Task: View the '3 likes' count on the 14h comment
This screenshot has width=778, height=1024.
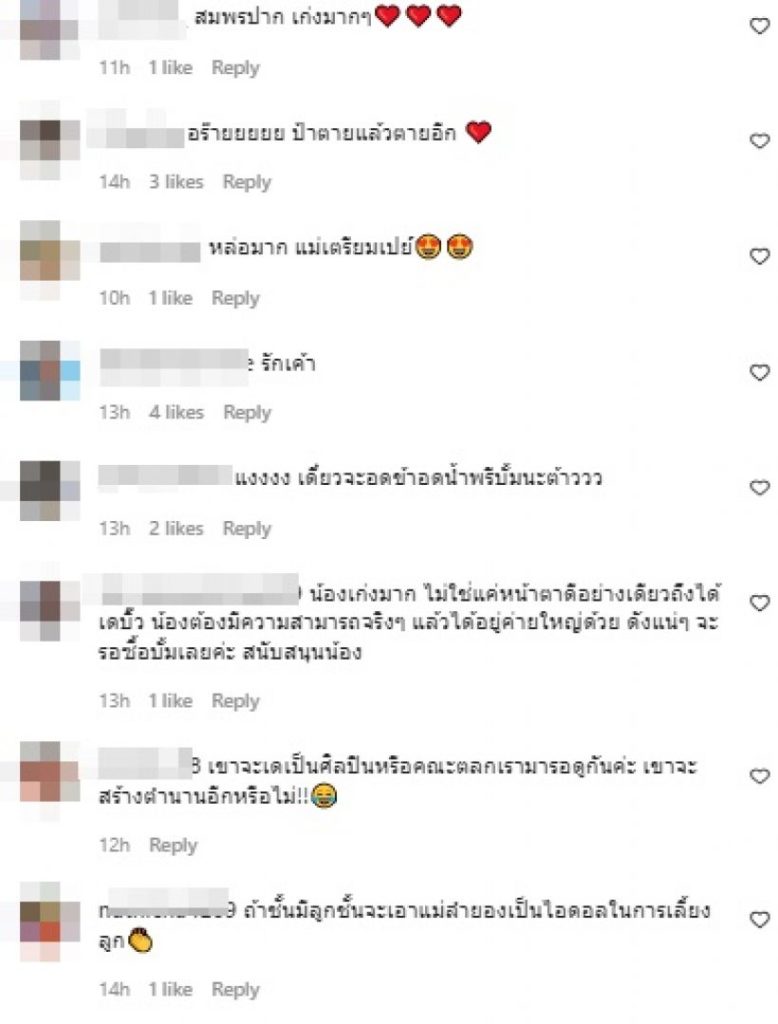Action: tap(176, 182)
